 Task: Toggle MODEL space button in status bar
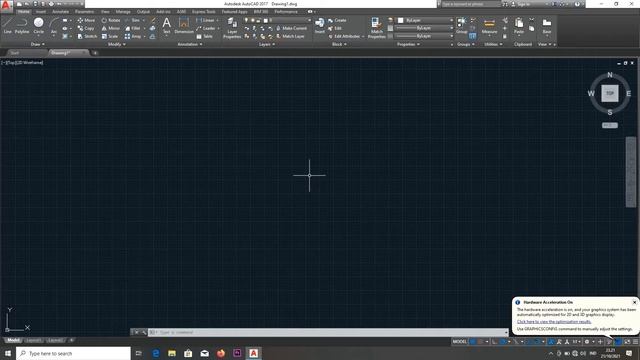pos(459,342)
